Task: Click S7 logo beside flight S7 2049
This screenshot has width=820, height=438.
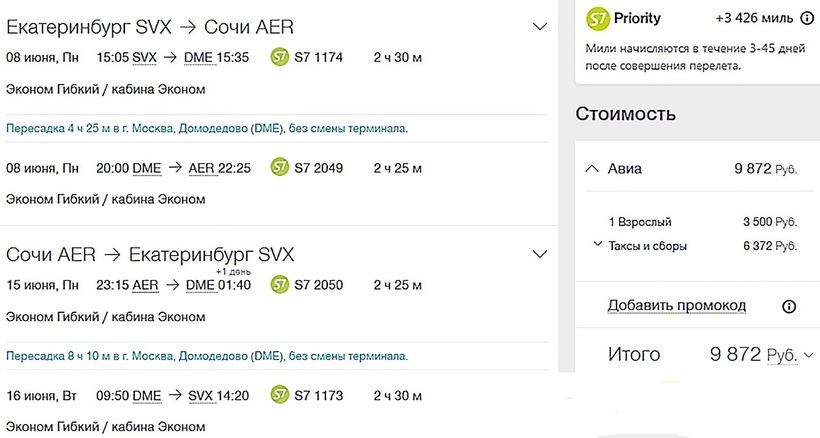Action: (x=280, y=168)
